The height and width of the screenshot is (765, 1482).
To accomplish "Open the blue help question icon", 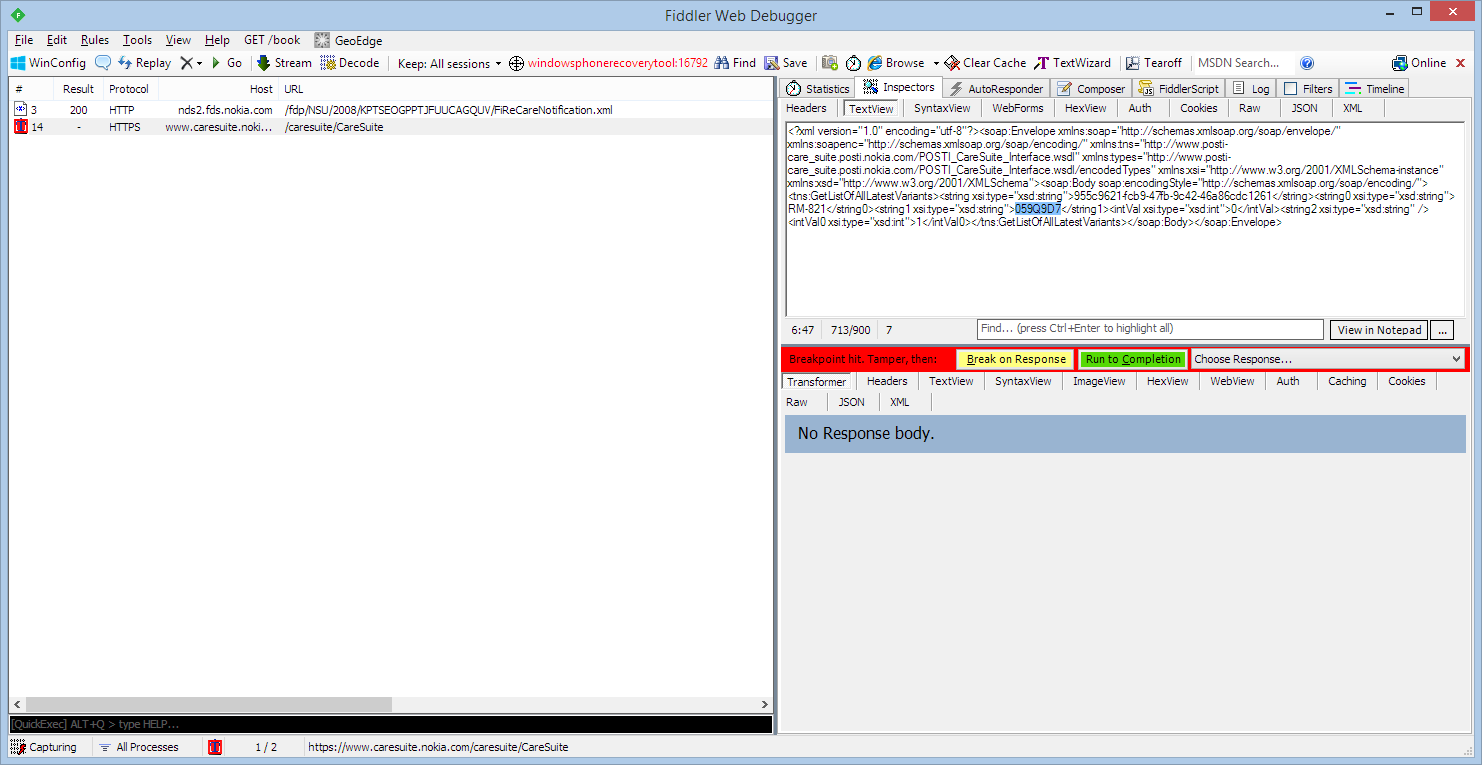I will 1306,63.
